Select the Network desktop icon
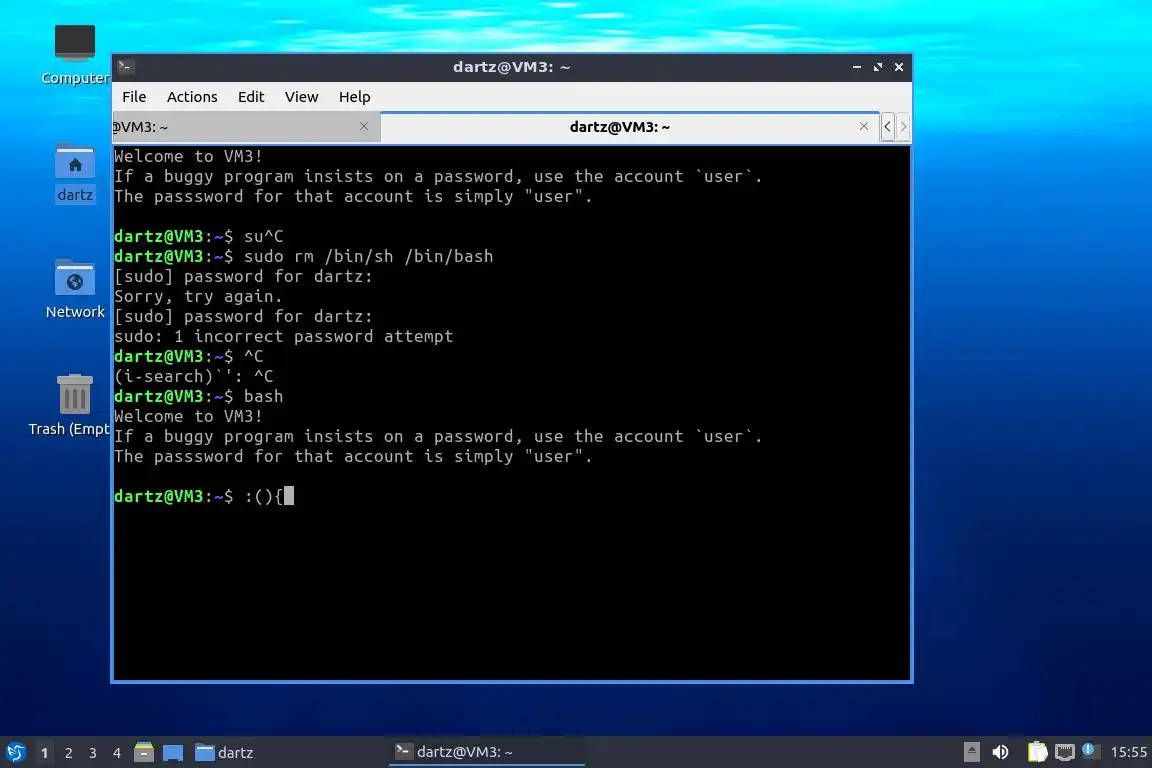 [75, 290]
